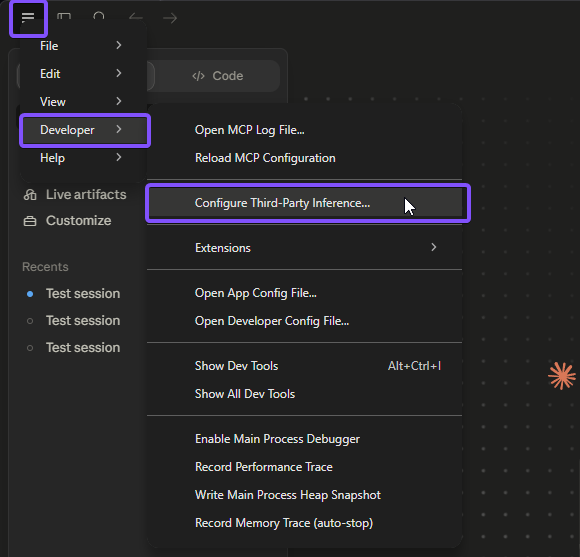Go forward with the right arrow
580x557 pixels.
(170, 18)
